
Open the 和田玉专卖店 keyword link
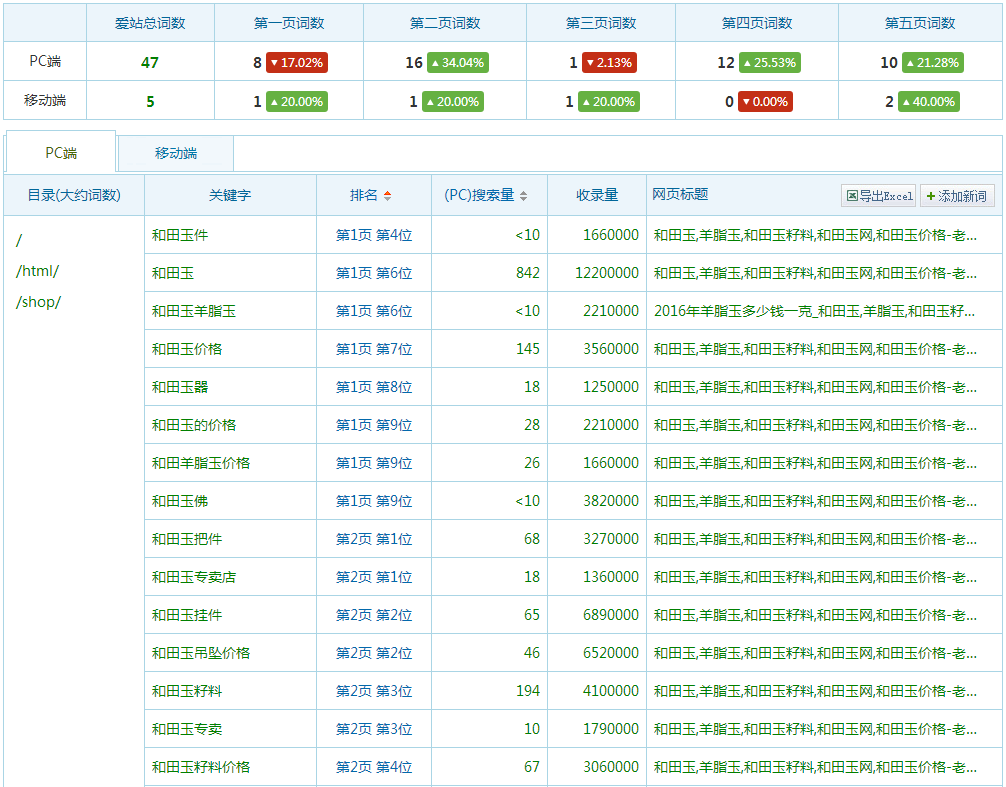click(194, 577)
